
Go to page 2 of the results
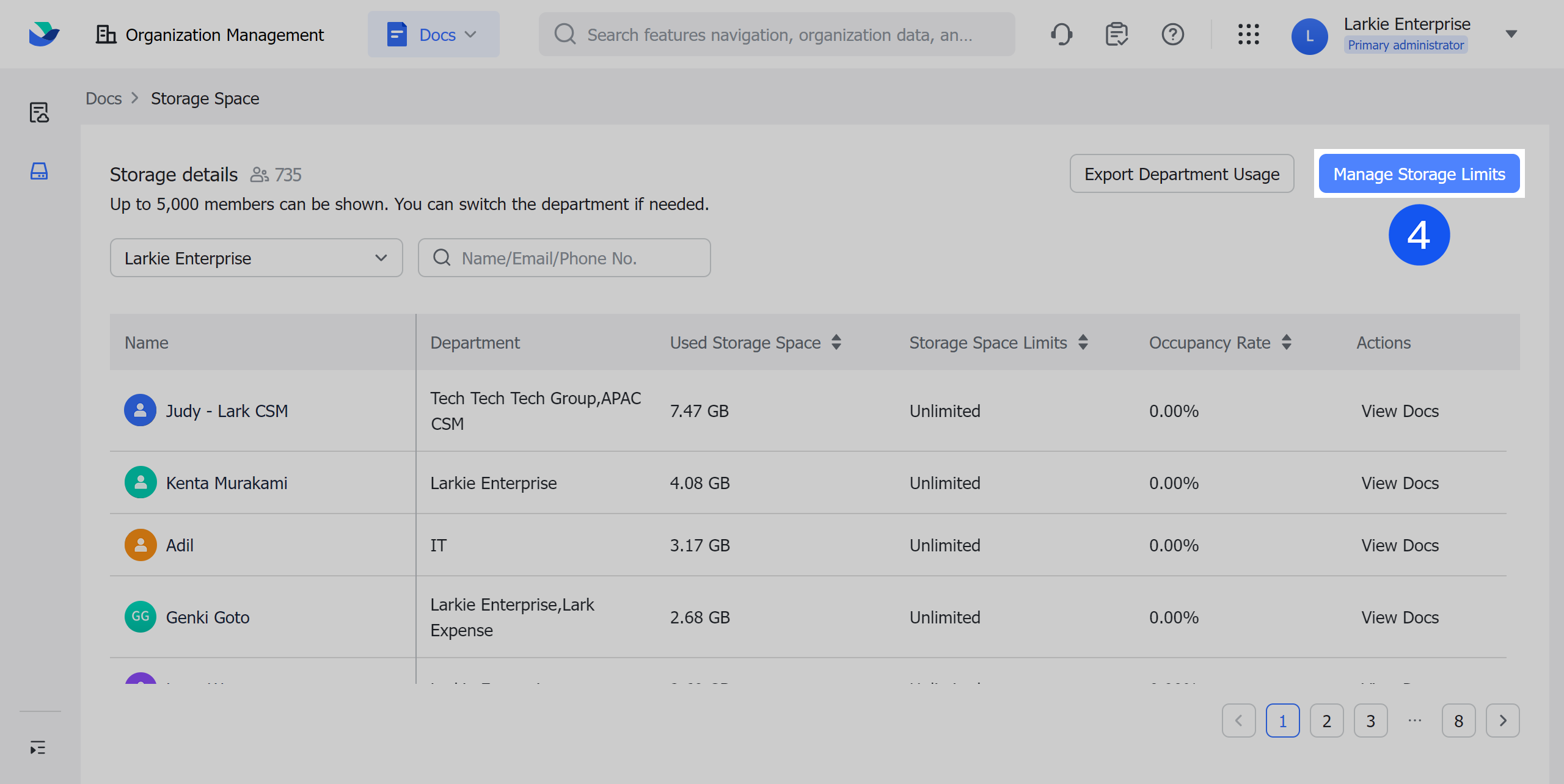1326,720
